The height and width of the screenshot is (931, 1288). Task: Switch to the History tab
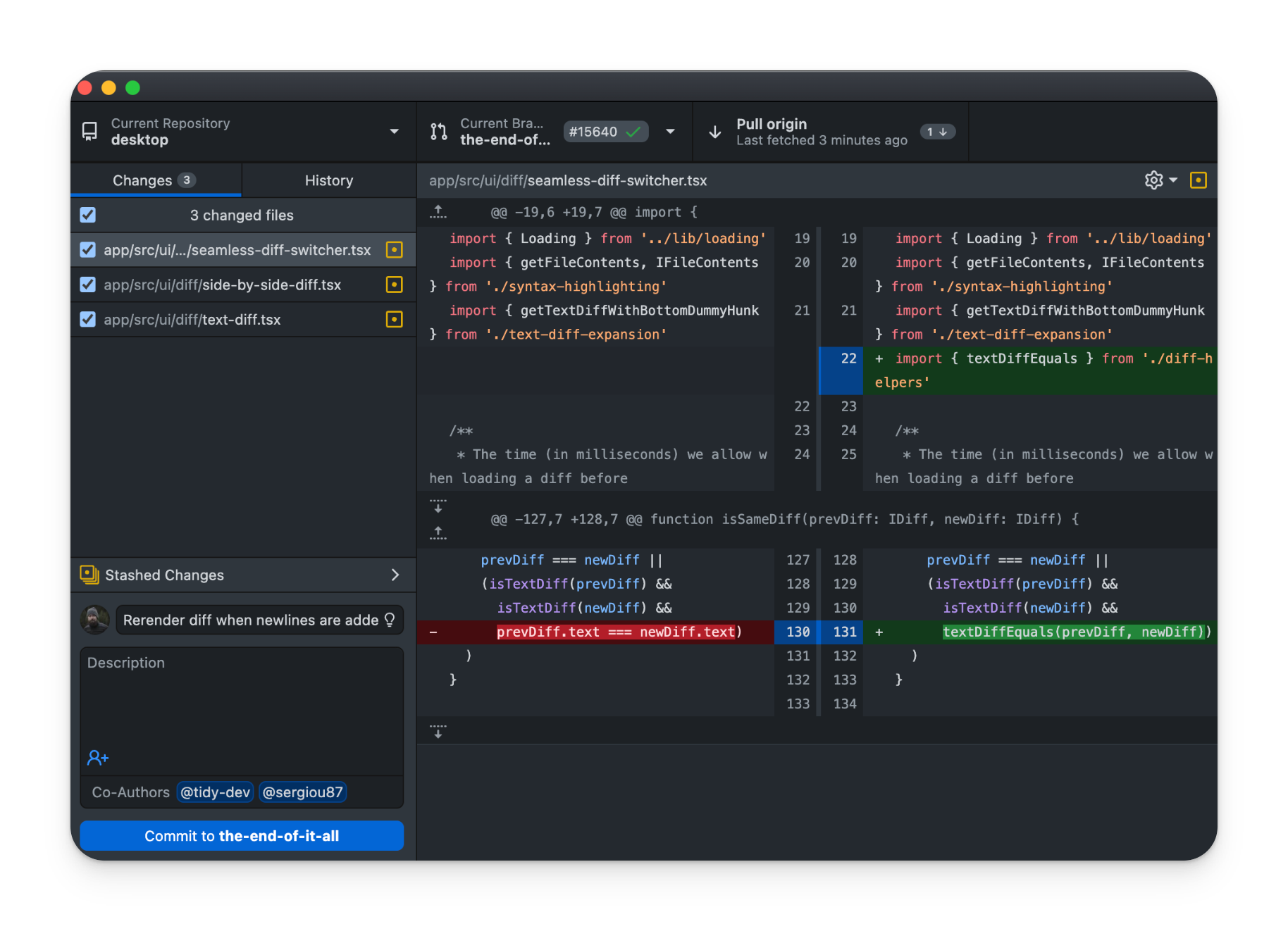click(x=328, y=180)
